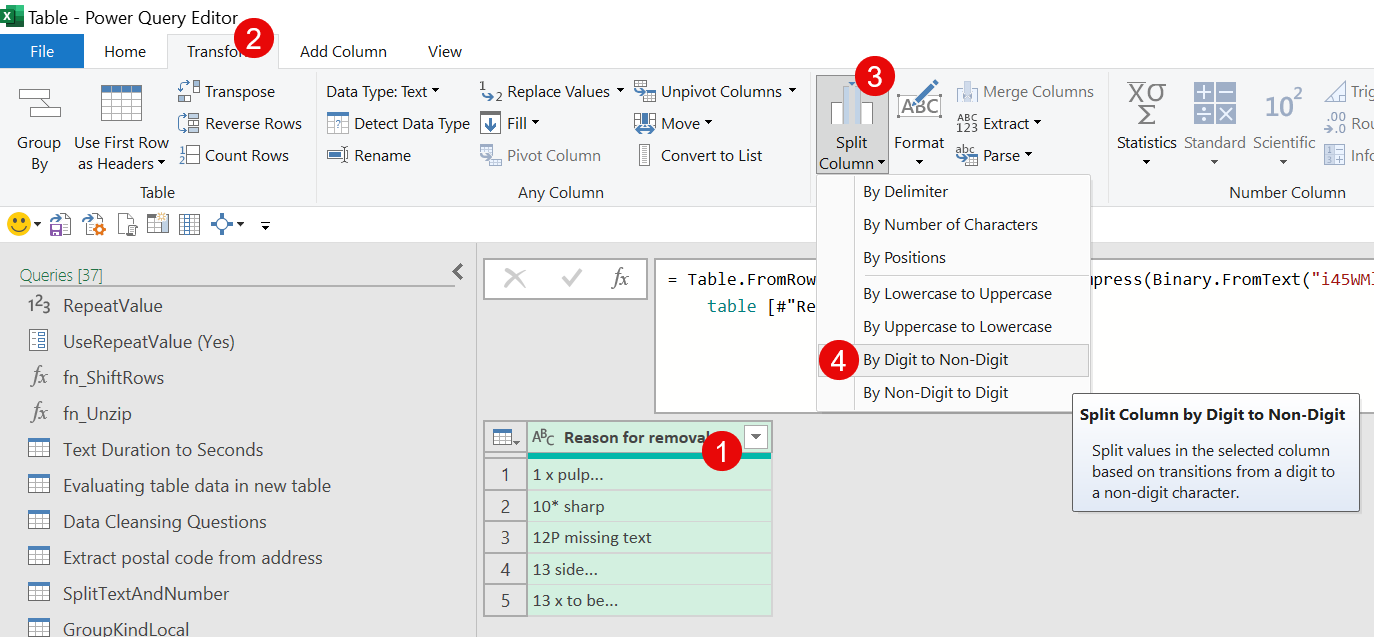Click the fx formula icon

click(620, 279)
